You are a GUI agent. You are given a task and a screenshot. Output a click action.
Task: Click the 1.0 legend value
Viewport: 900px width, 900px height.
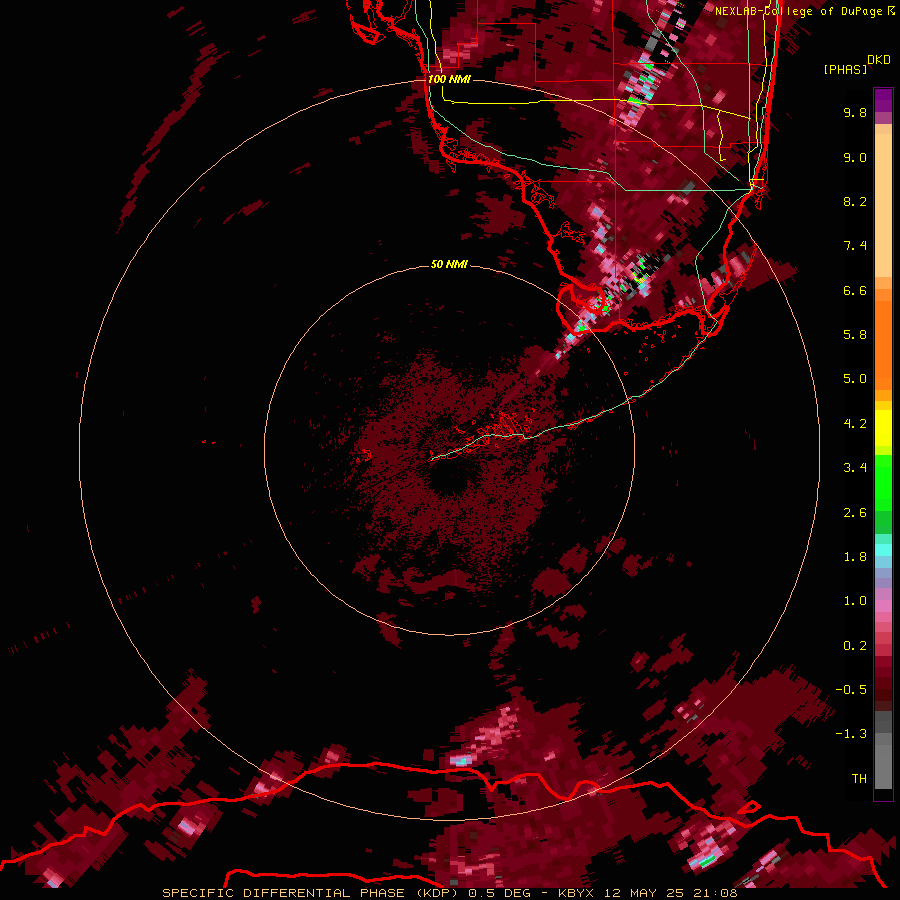[x=855, y=601]
